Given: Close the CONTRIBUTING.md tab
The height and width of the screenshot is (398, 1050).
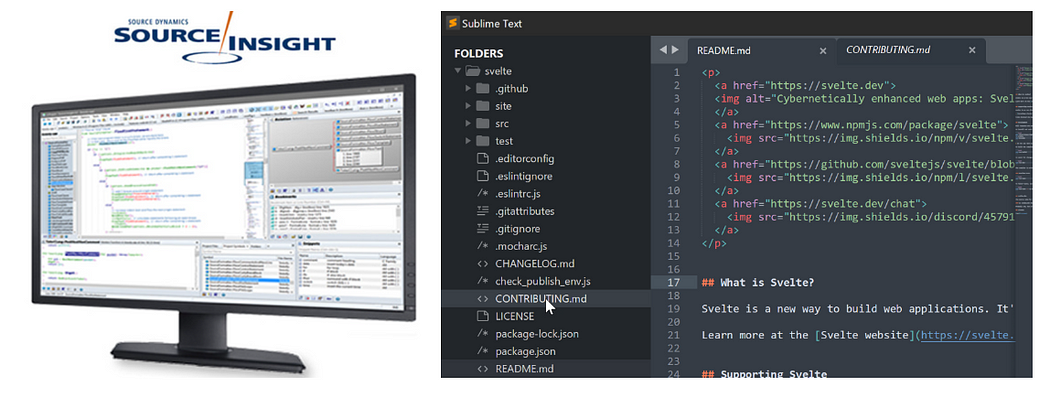Looking at the screenshot, I should click(972, 50).
